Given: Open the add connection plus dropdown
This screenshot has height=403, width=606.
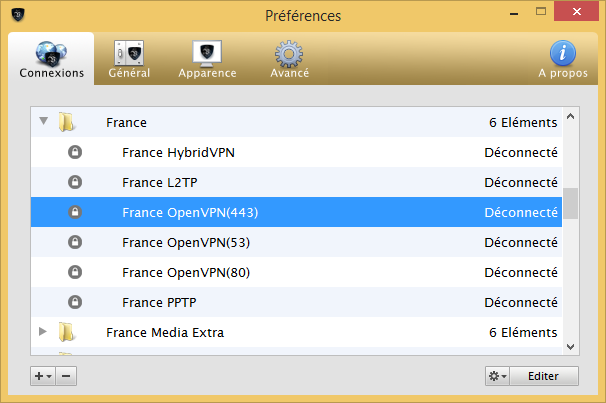Looking at the screenshot, I should tap(43, 376).
